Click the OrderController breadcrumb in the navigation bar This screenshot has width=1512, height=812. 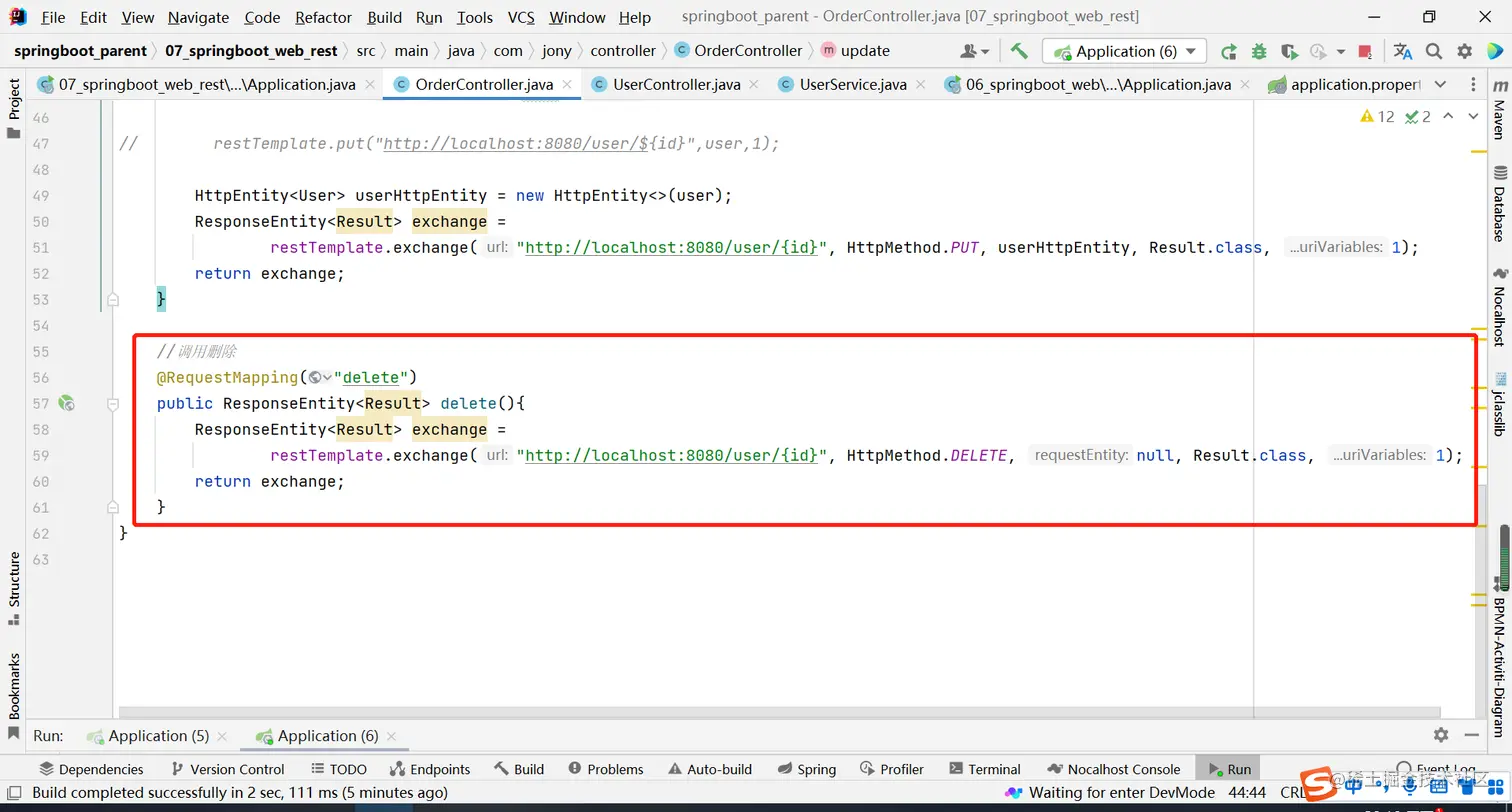(739, 51)
